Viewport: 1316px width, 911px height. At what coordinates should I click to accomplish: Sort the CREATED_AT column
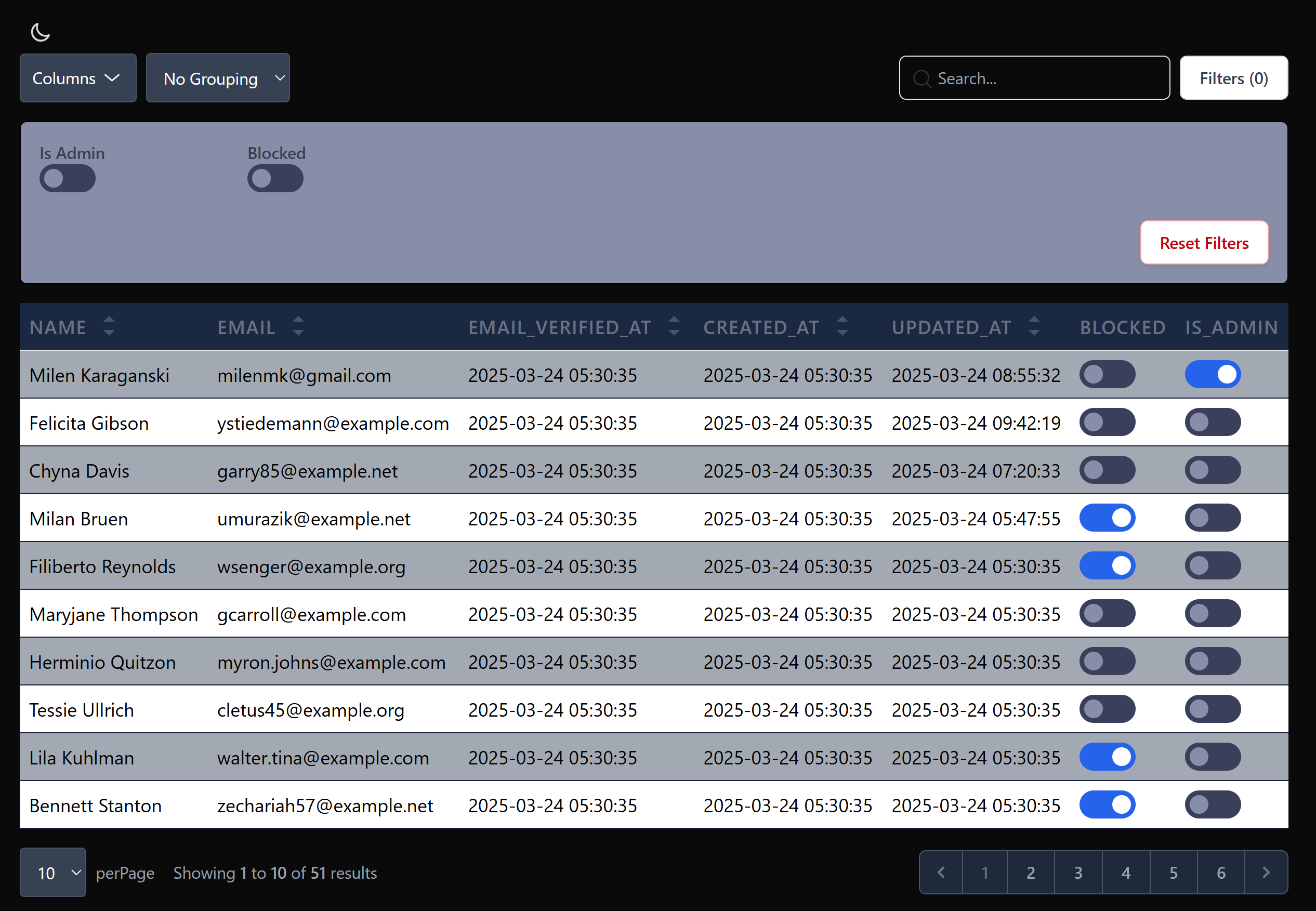[x=841, y=326]
